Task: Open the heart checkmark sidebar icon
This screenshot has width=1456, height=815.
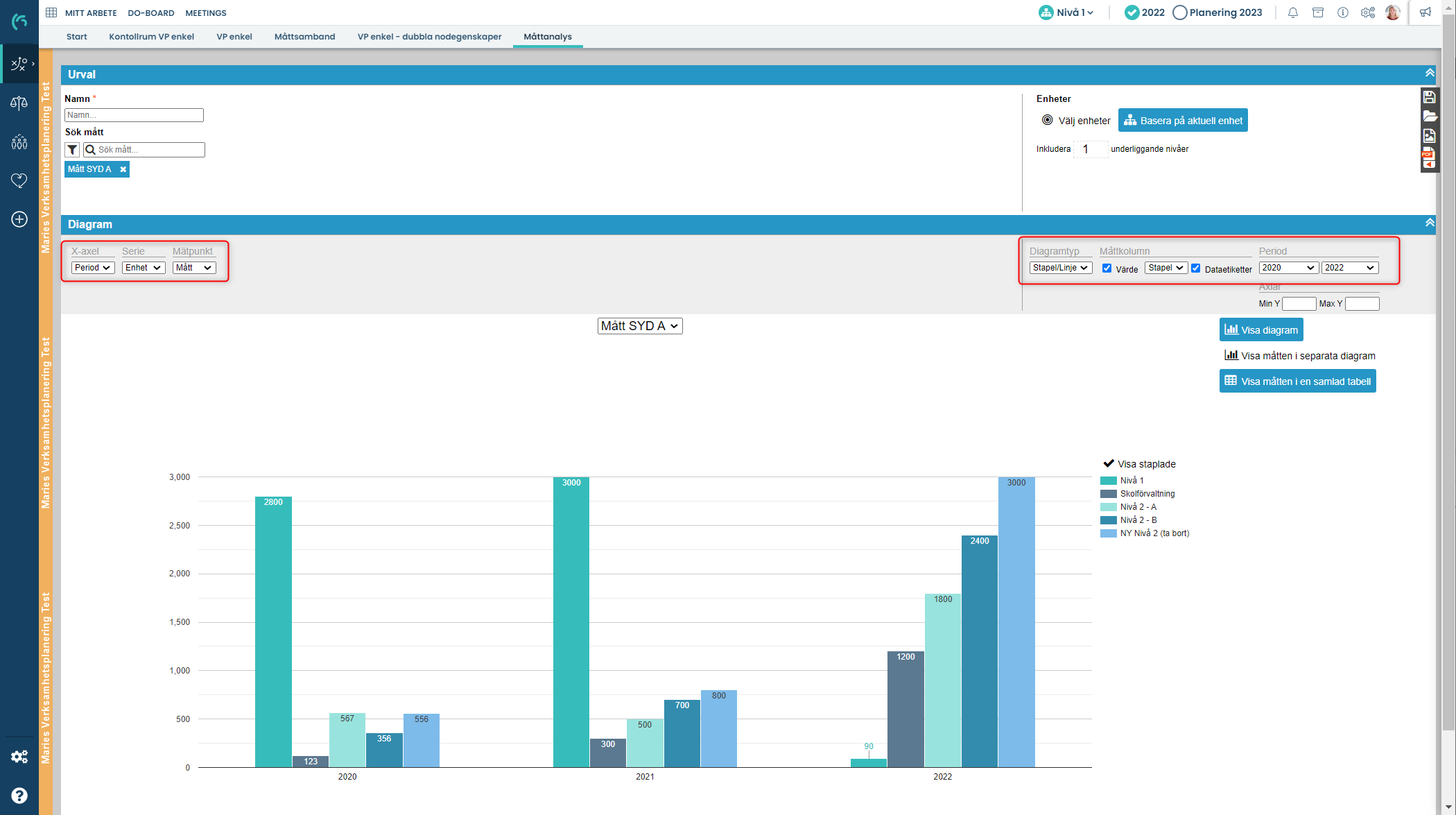Action: (x=19, y=180)
